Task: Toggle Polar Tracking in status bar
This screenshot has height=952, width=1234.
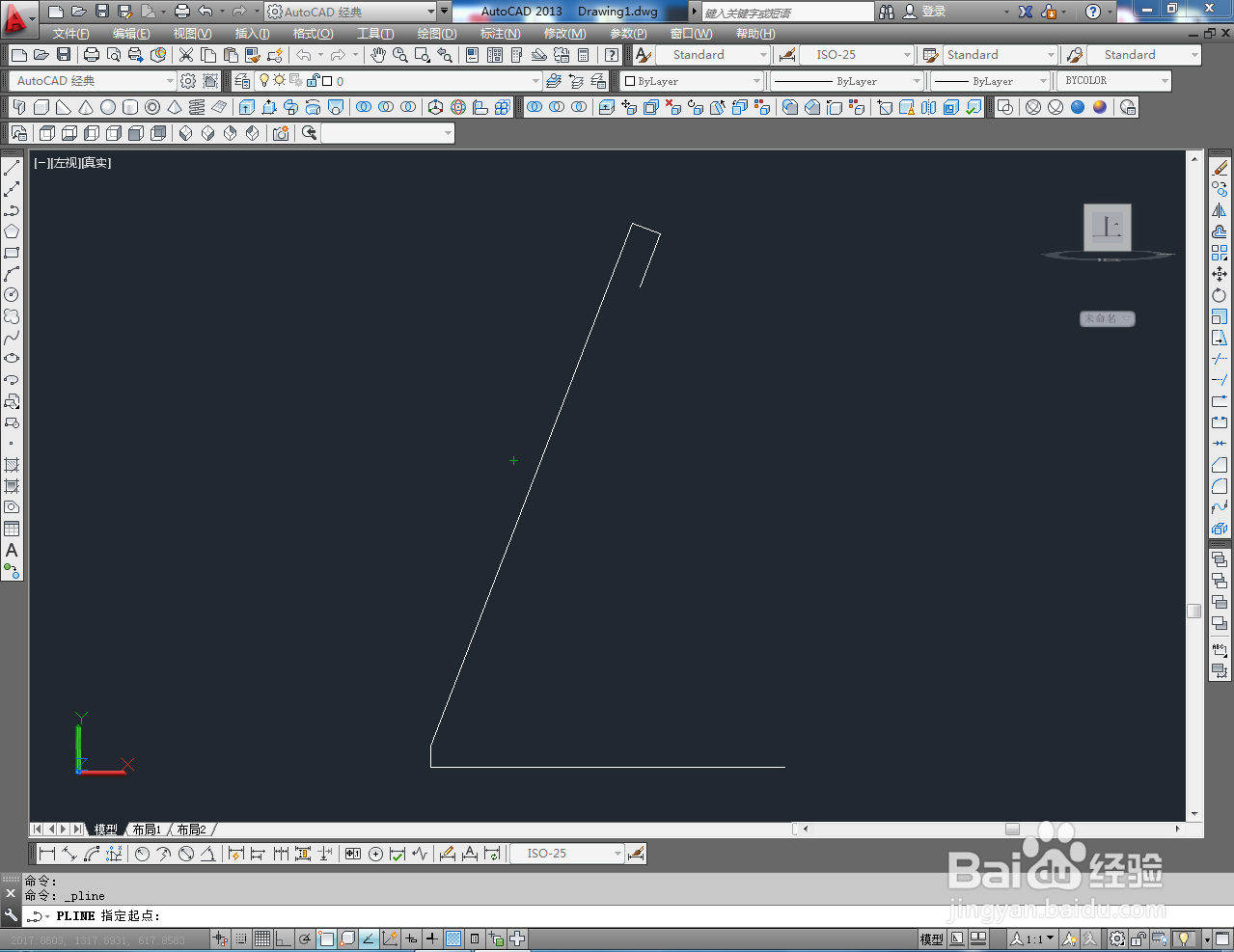Action: 305,938
